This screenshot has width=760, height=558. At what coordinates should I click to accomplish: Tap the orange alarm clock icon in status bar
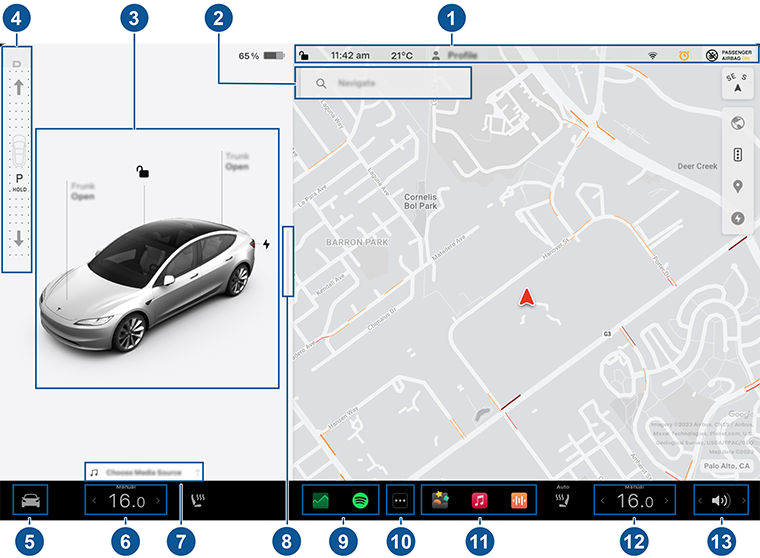[684, 55]
